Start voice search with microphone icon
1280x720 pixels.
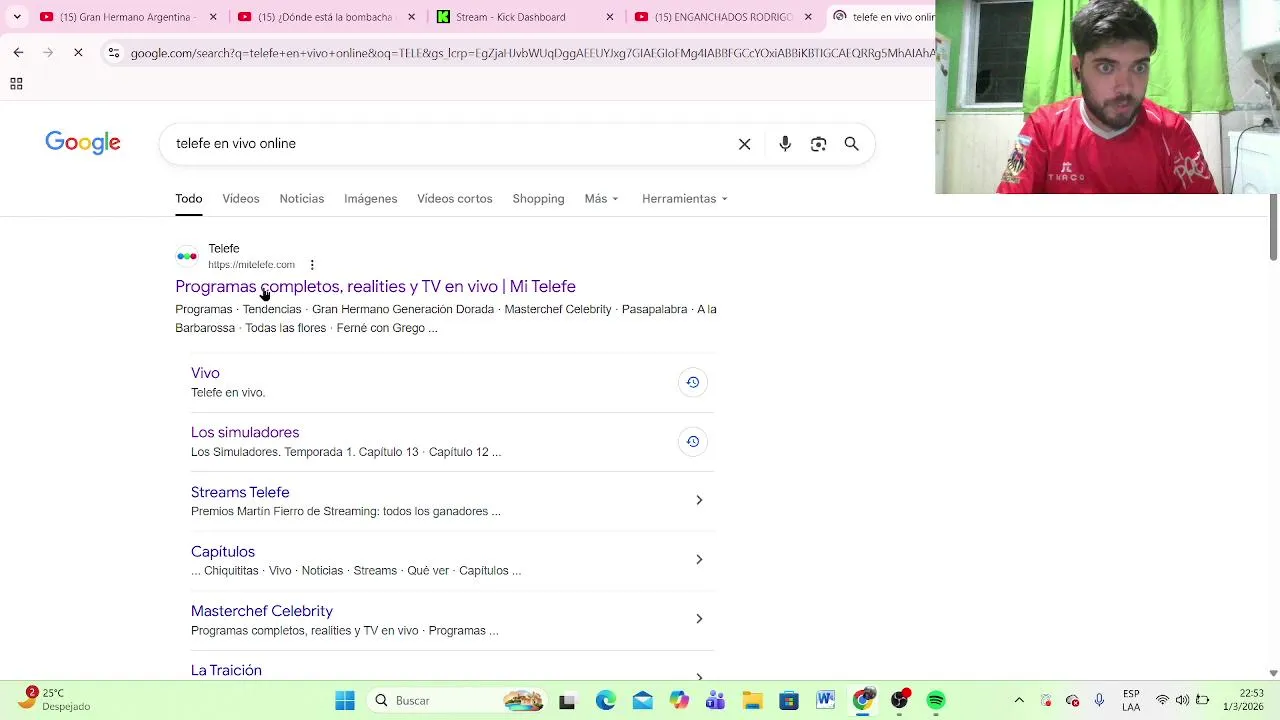click(x=785, y=144)
